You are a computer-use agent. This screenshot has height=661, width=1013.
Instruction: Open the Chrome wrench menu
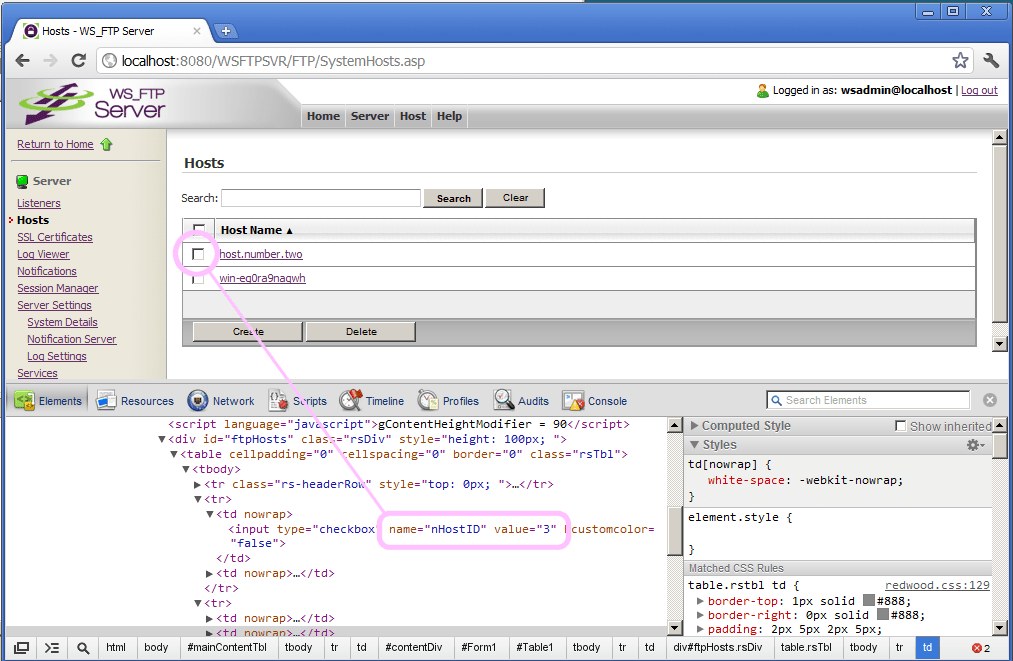tap(991, 61)
